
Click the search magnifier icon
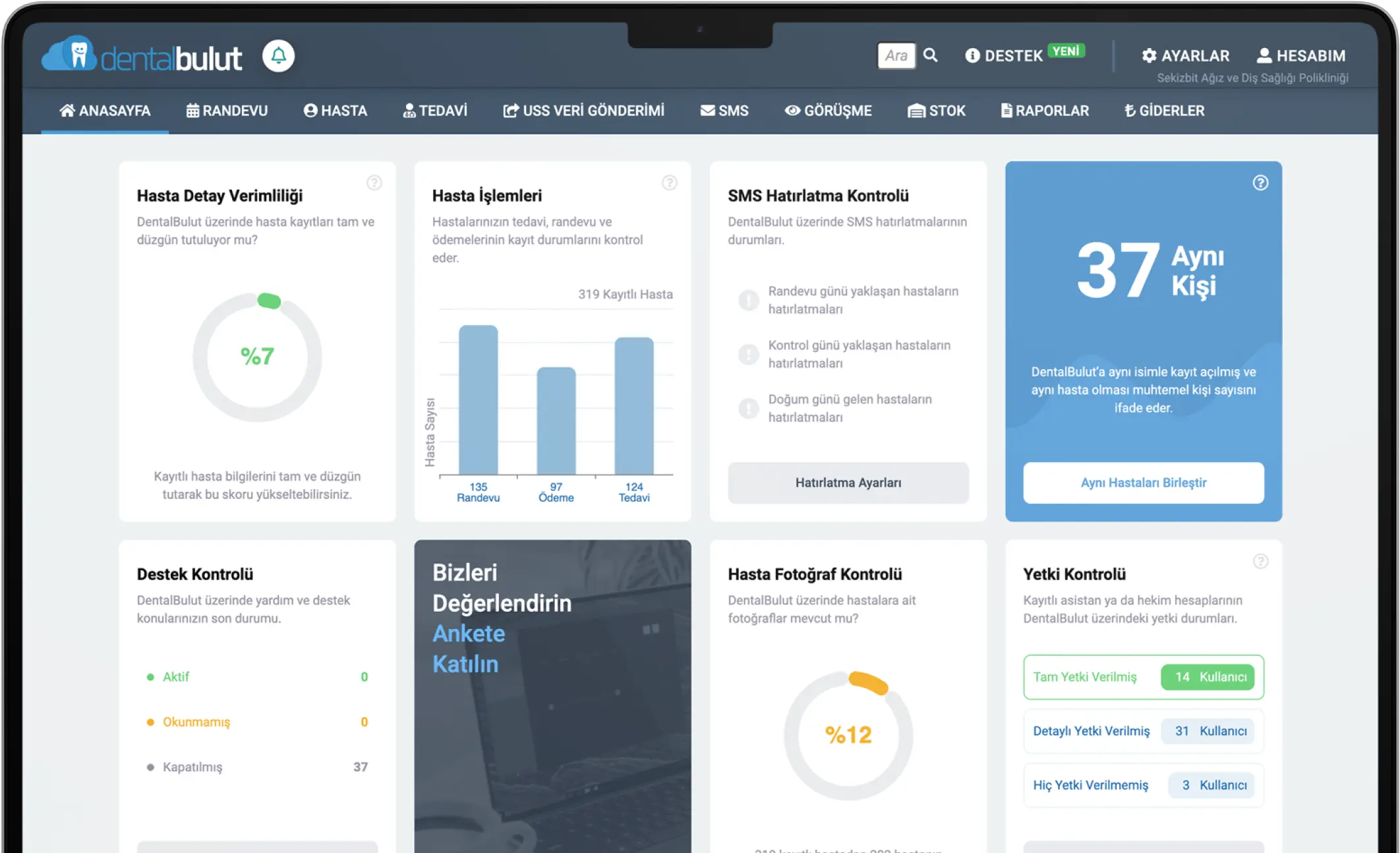(x=930, y=55)
